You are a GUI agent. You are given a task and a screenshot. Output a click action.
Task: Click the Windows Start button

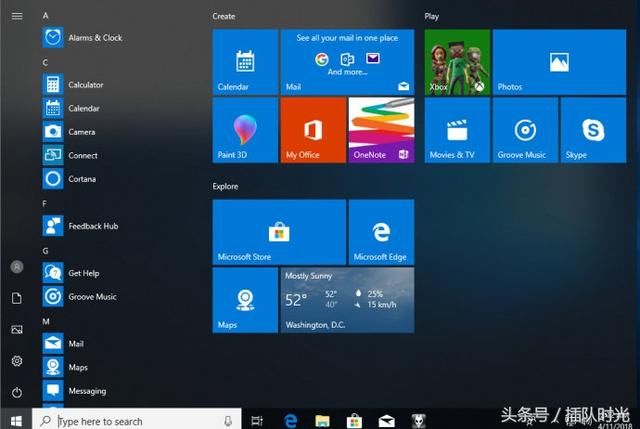[x=16, y=420]
